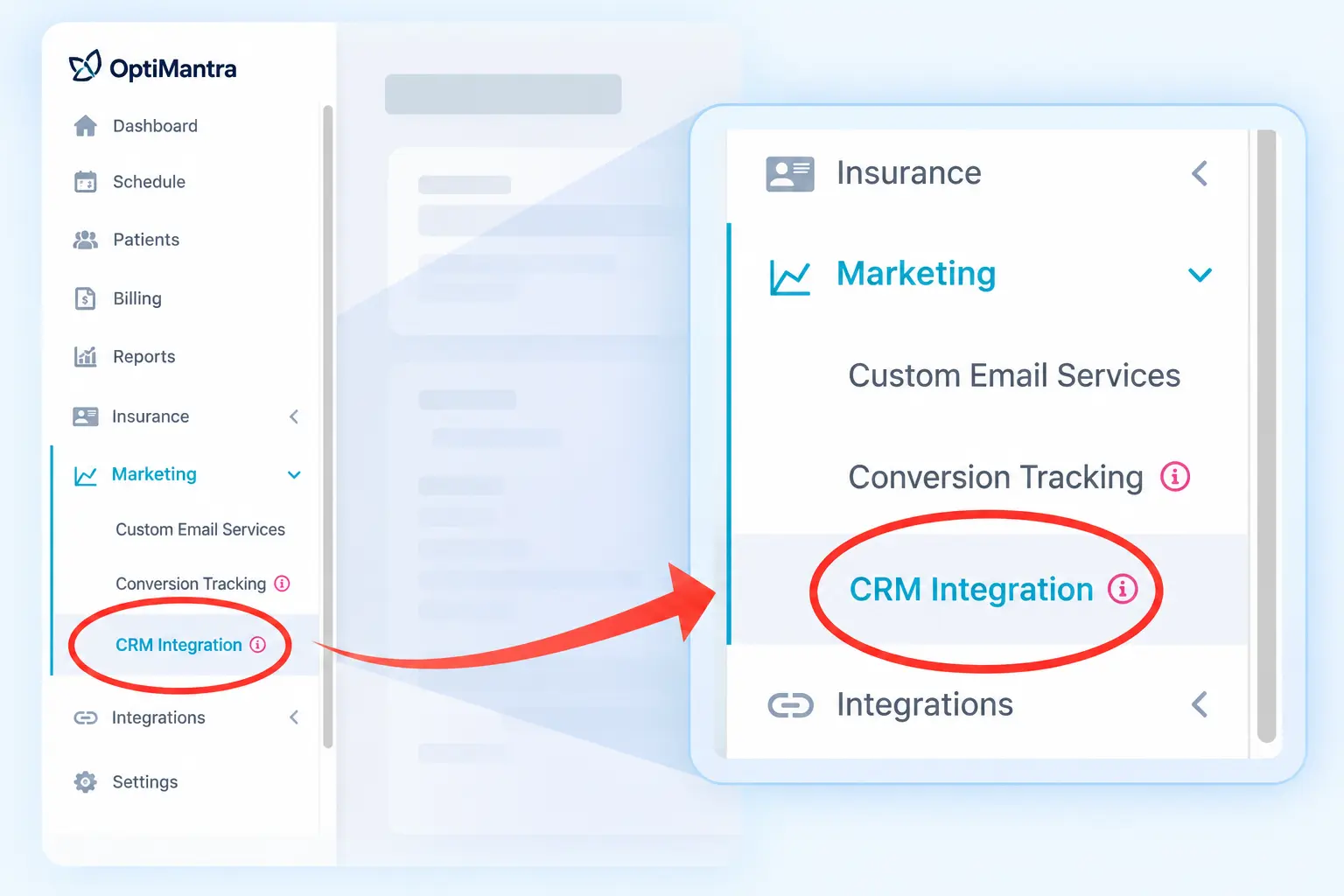Open Conversion Tracking in zoomed panel
1344x896 pixels.
996,477
